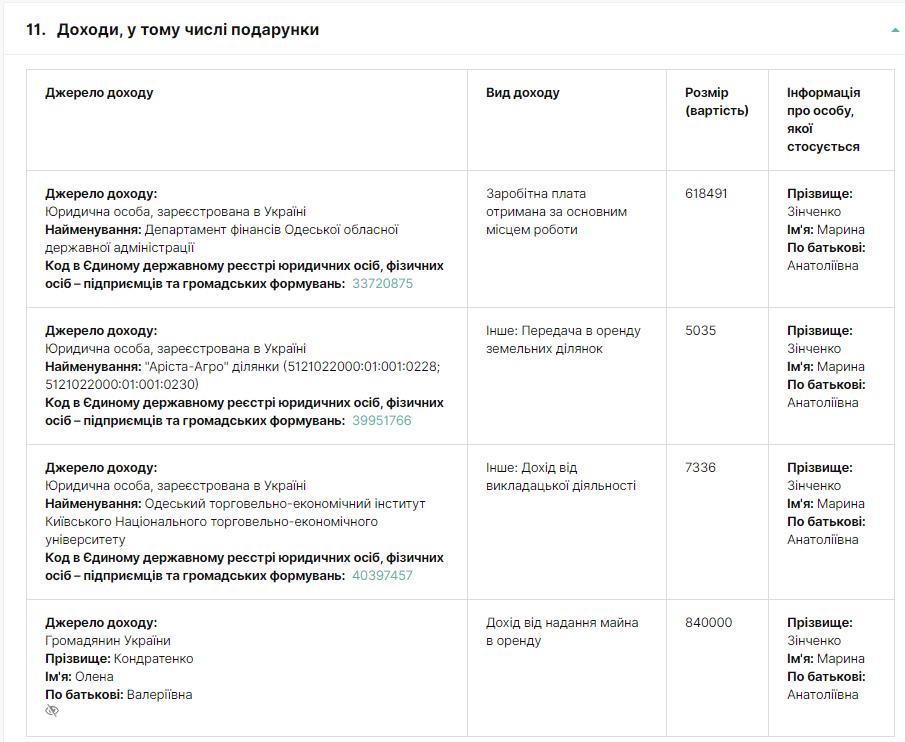Click "Дохід від викладацької діяльності" text
The image size is (905, 742).
[x=560, y=477]
